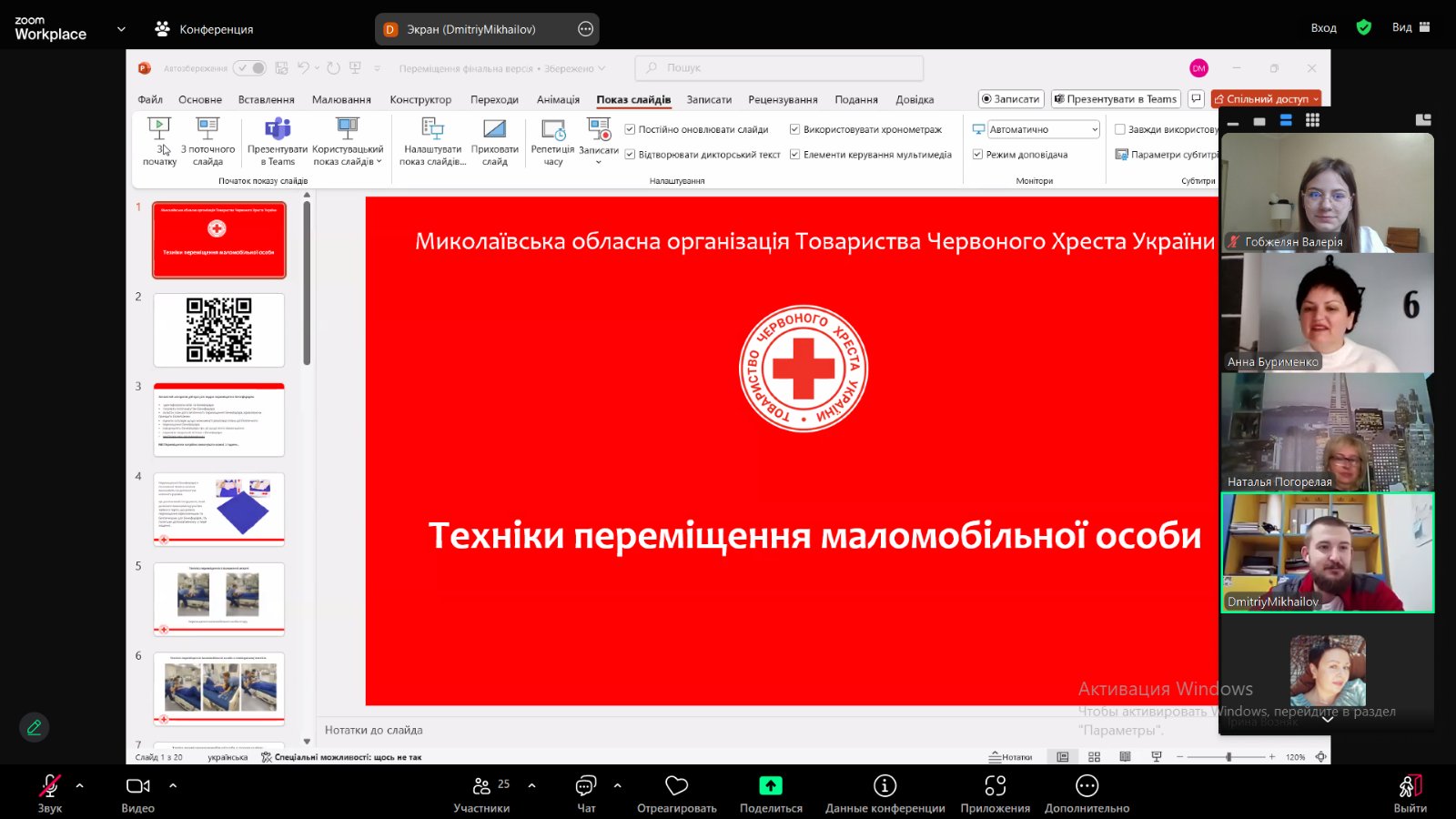The image size is (1456, 819).
Task: Open the Zoom chat (Чат) panel
Action: 586,786
